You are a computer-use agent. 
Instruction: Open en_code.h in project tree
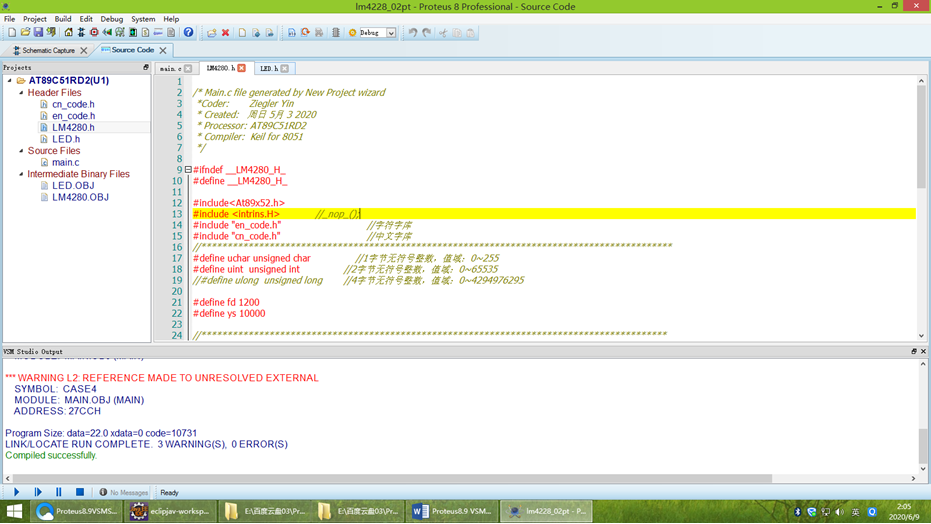point(74,116)
